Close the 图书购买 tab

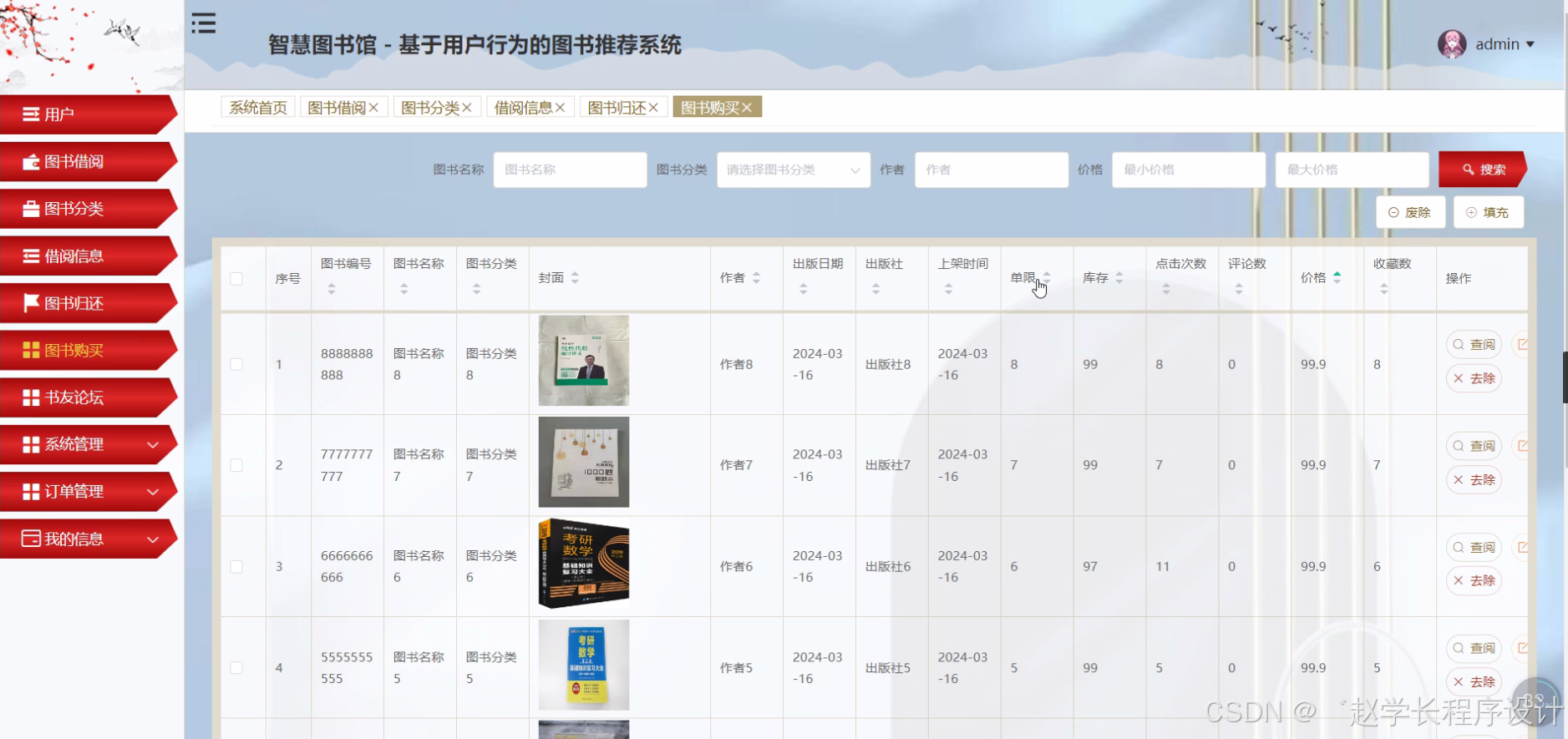tap(747, 108)
